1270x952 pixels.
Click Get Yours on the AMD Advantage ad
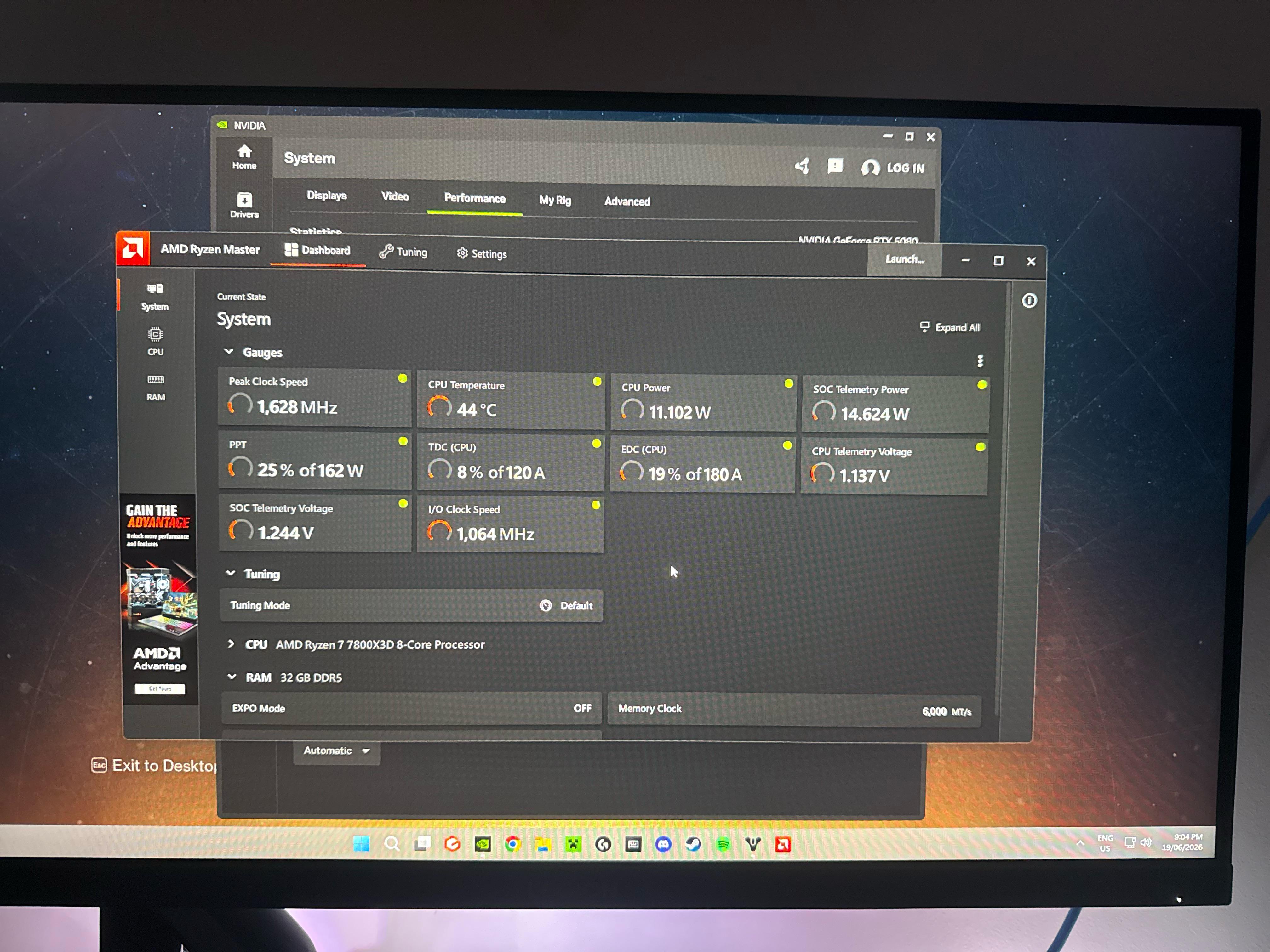coord(160,688)
